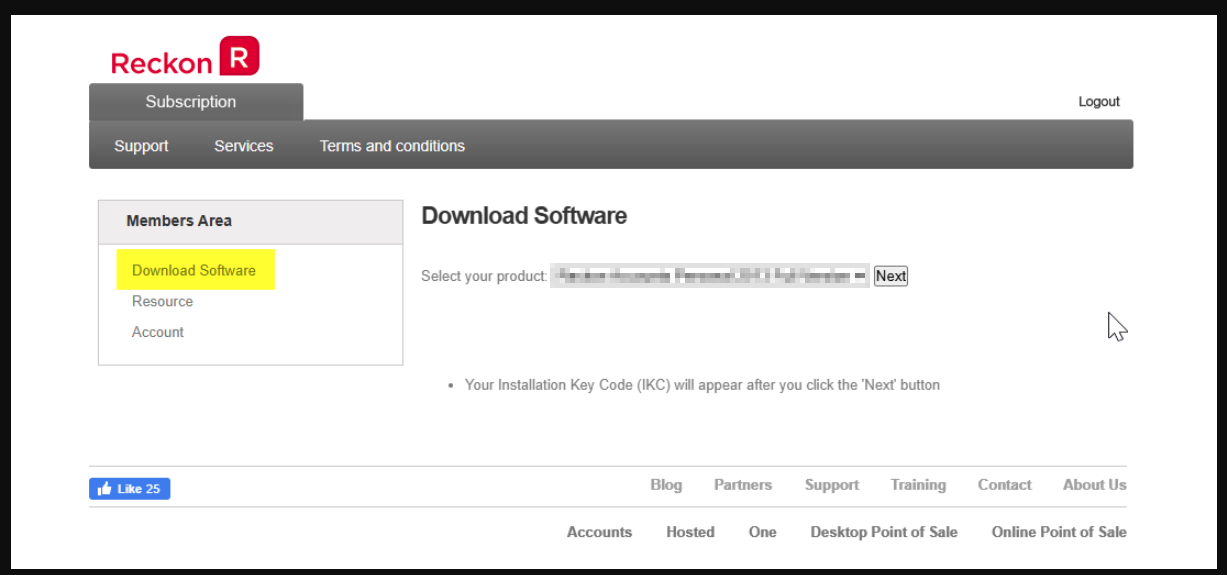Viewport: 1227px width, 575px height.
Task: Open Online Point of Sale link
Action: (1059, 532)
